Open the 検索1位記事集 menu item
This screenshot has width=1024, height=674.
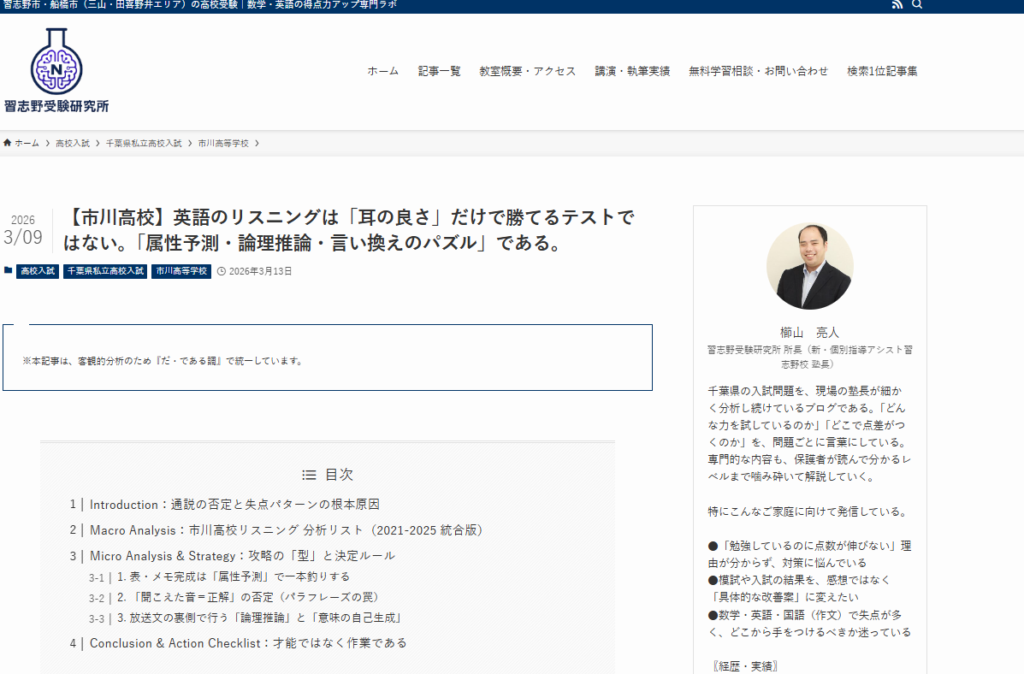[x=882, y=71]
